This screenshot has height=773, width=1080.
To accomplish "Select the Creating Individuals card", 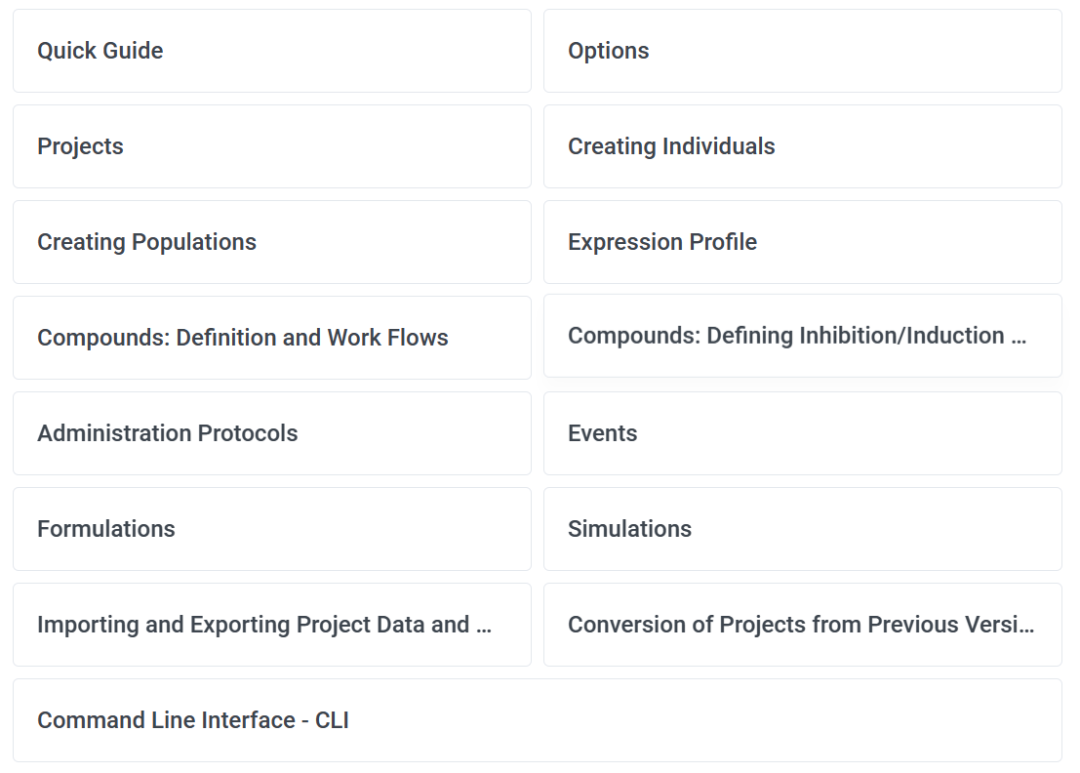I will 802,146.
